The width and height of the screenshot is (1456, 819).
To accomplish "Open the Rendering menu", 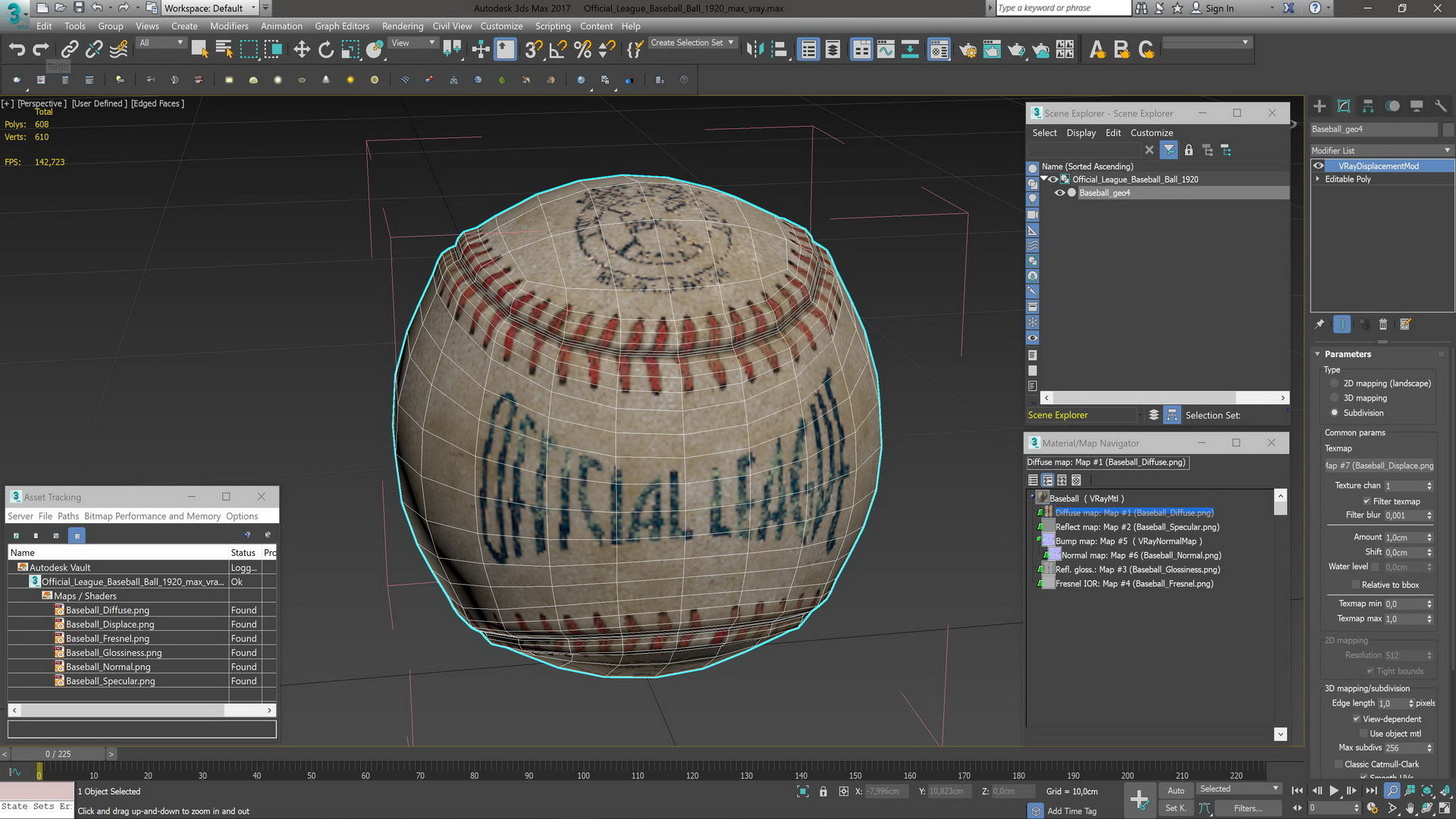I will pyautogui.click(x=403, y=26).
